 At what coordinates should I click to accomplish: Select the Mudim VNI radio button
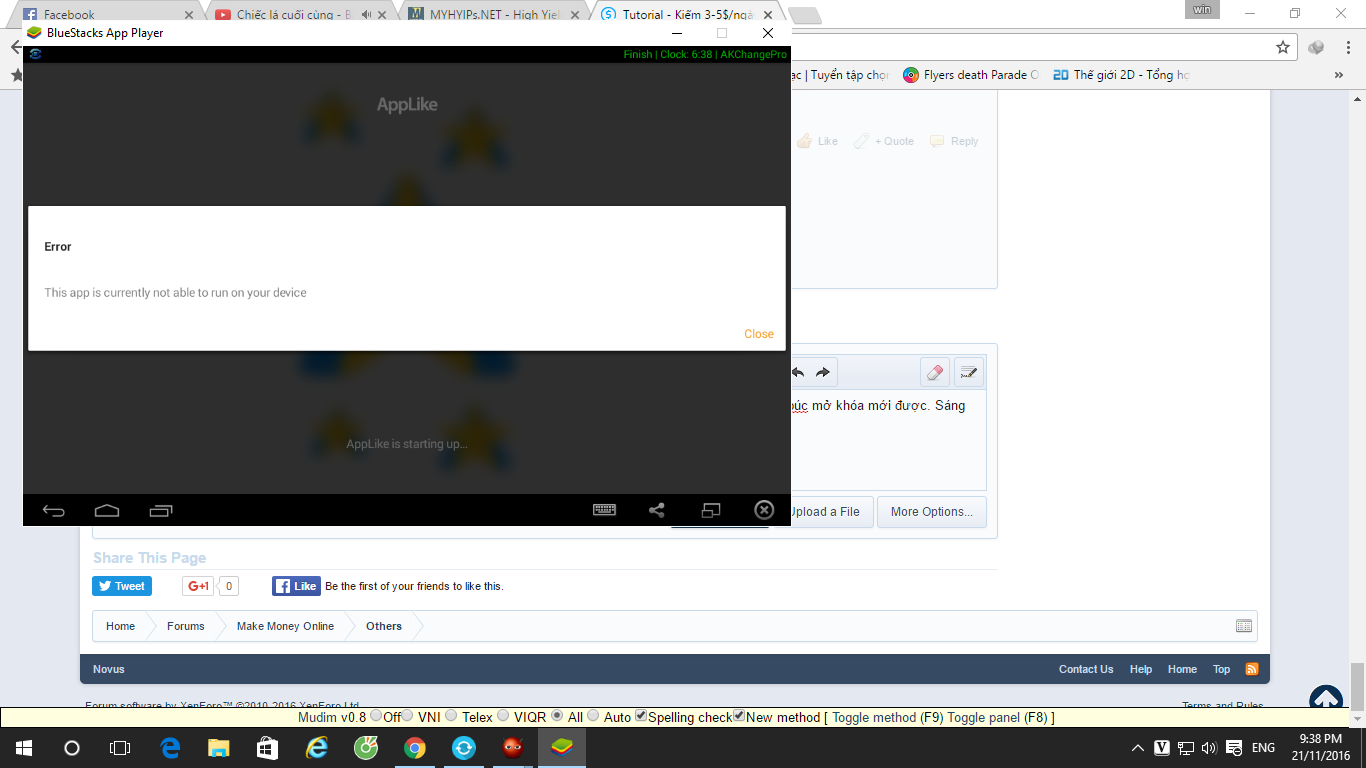pyautogui.click(x=408, y=716)
